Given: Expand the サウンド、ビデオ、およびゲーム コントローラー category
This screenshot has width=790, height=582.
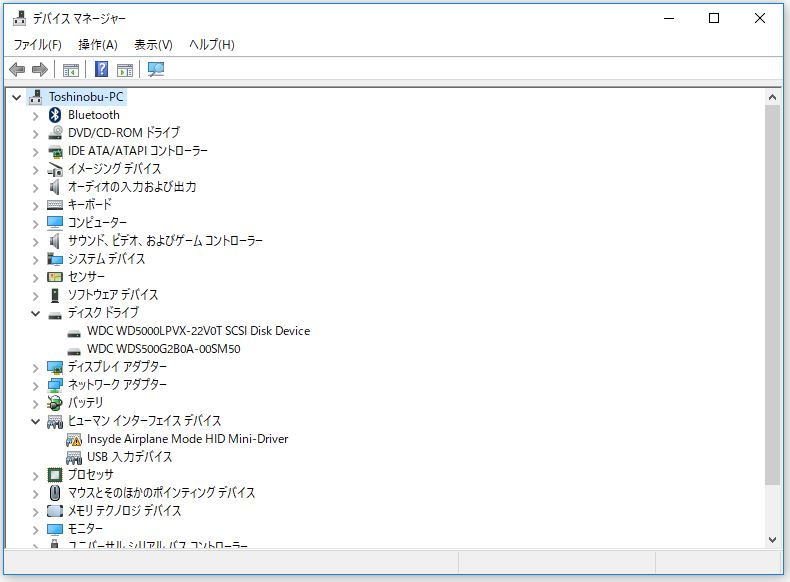Looking at the screenshot, I should point(35,242).
